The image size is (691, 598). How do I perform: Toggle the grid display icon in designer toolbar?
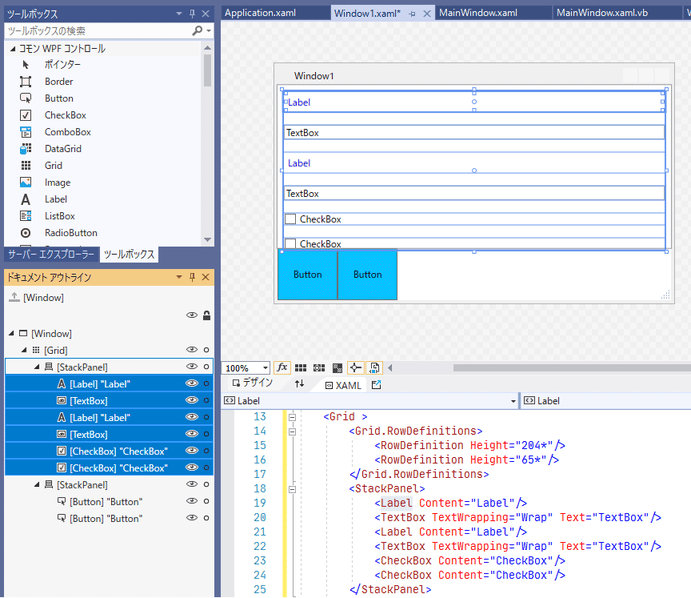[x=301, y=368]
